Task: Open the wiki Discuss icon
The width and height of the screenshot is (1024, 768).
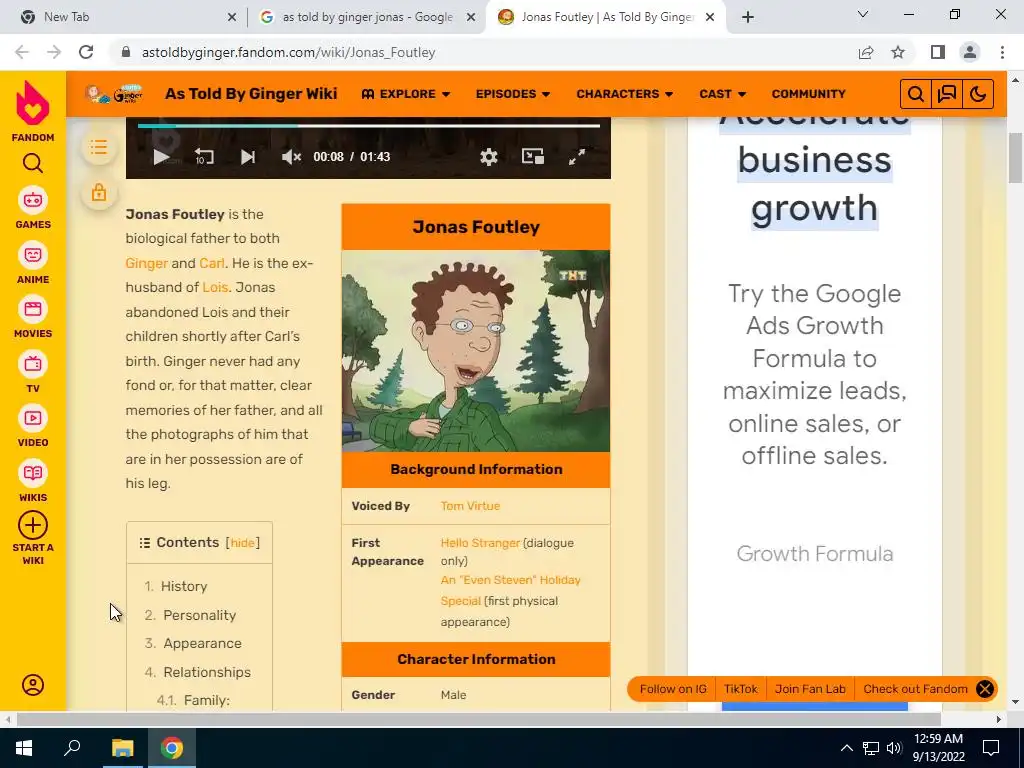Action: (947, 94)
